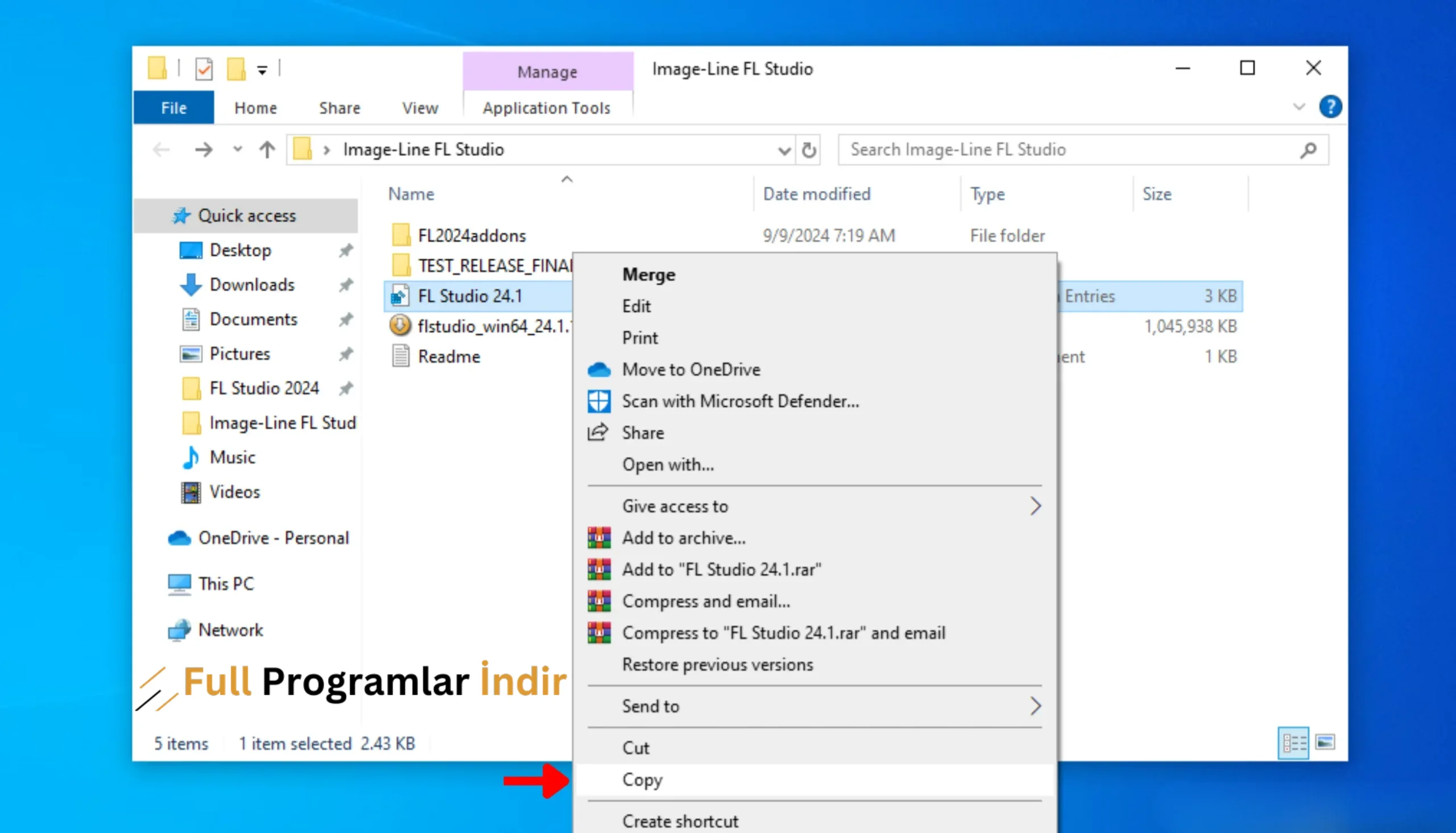Select the Readme text file
Viewport: 1456px width, 833px height.
click(449, 357)
